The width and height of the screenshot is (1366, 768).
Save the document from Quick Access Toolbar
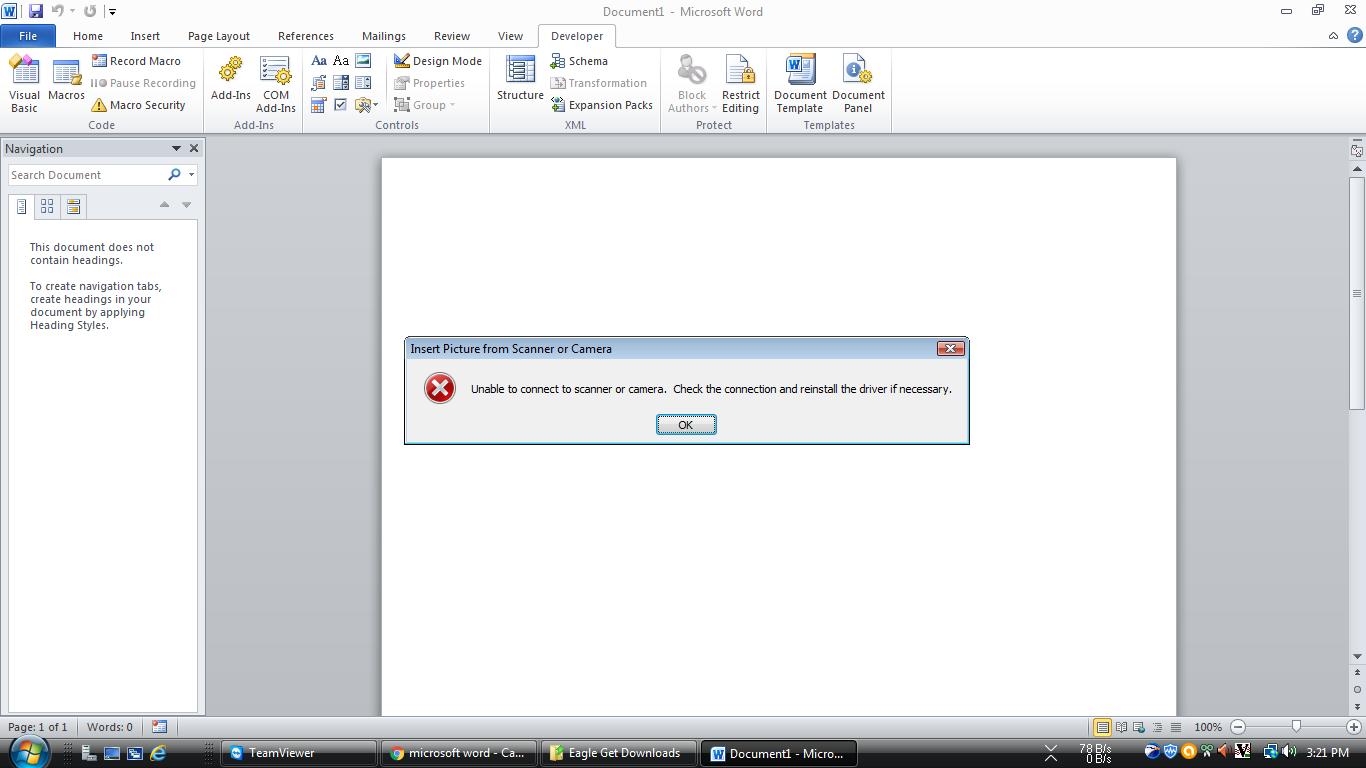click(36, 11)
